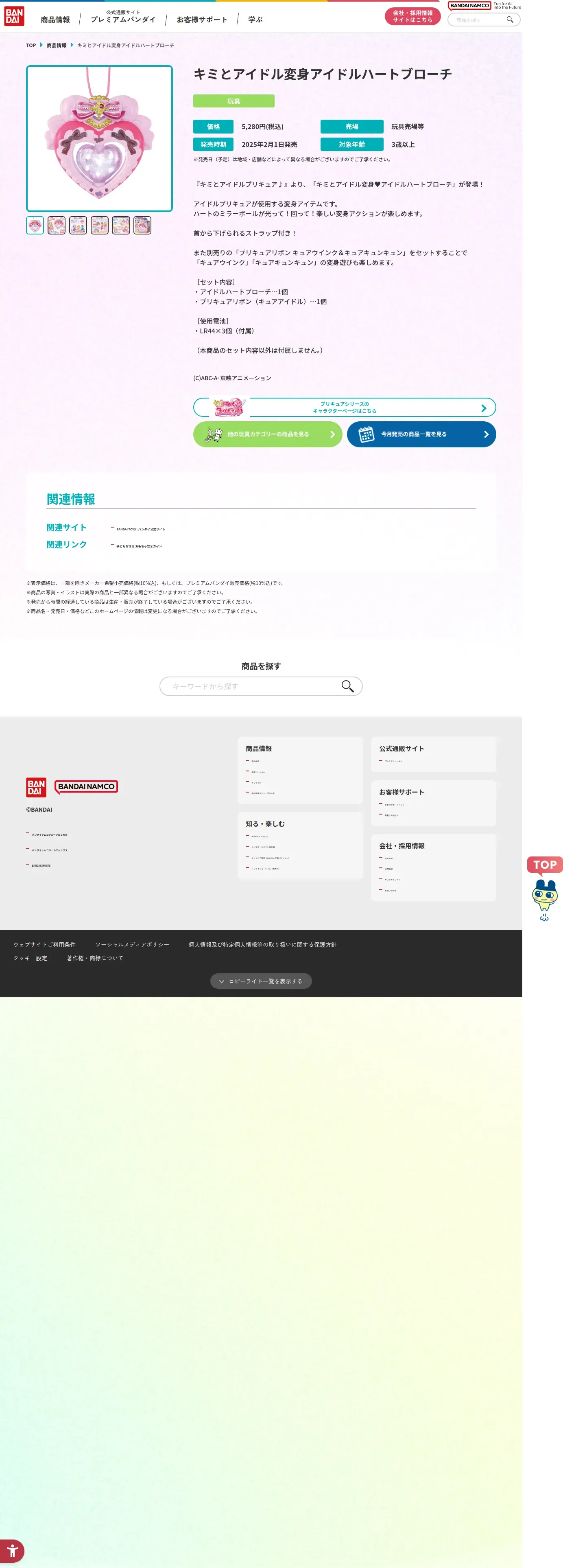Click the calendar icon on the blue button
Viewport: 563px width, 1568px height.
pos(366,434)
